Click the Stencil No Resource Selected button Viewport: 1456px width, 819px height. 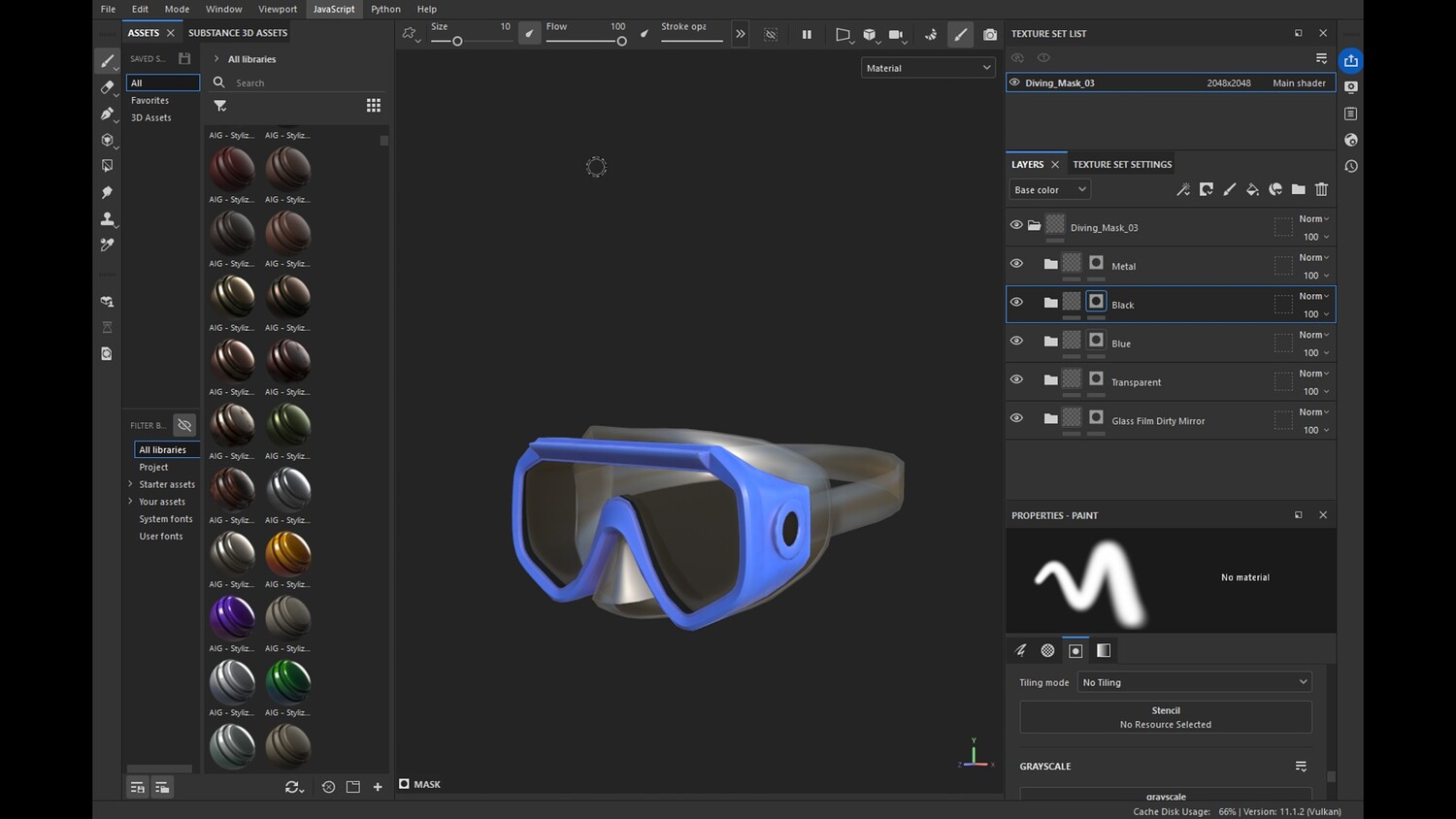click(x=1166, y=717)
